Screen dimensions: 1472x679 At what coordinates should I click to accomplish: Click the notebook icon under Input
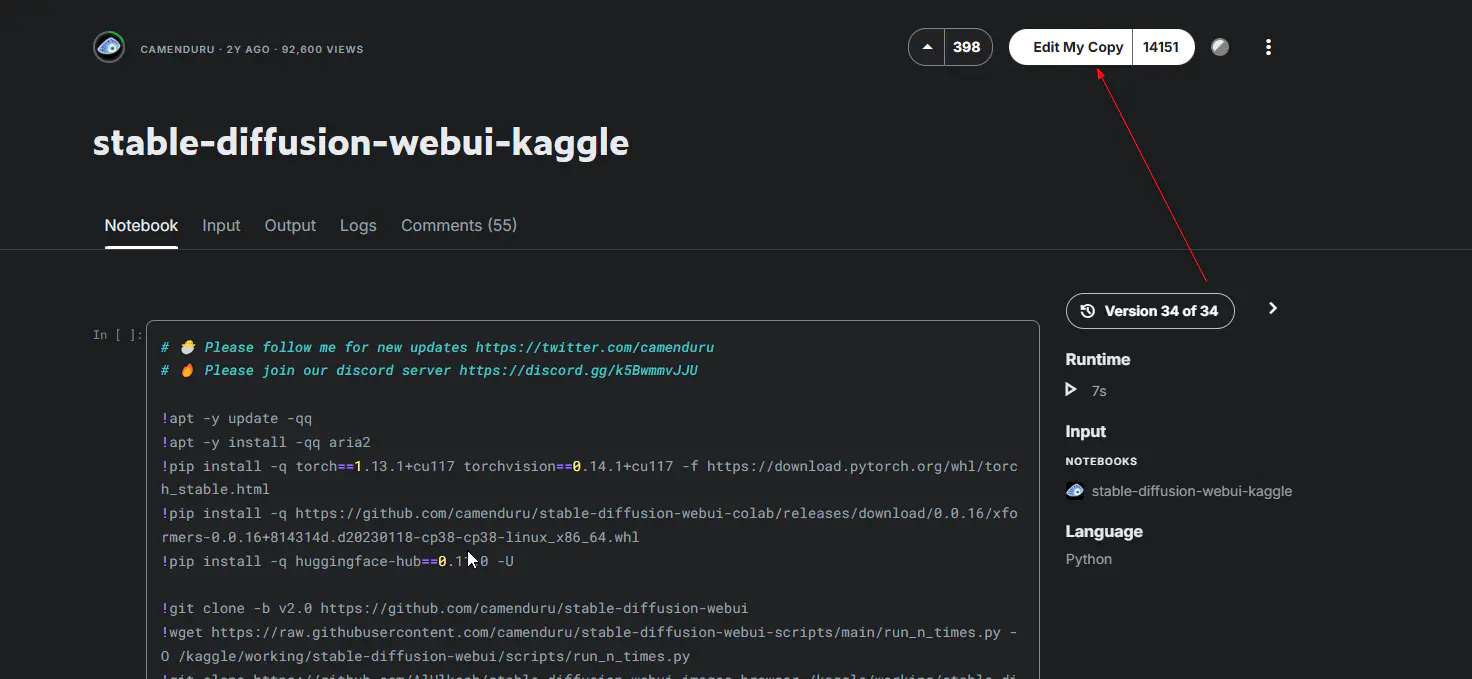coord(1075,491)
